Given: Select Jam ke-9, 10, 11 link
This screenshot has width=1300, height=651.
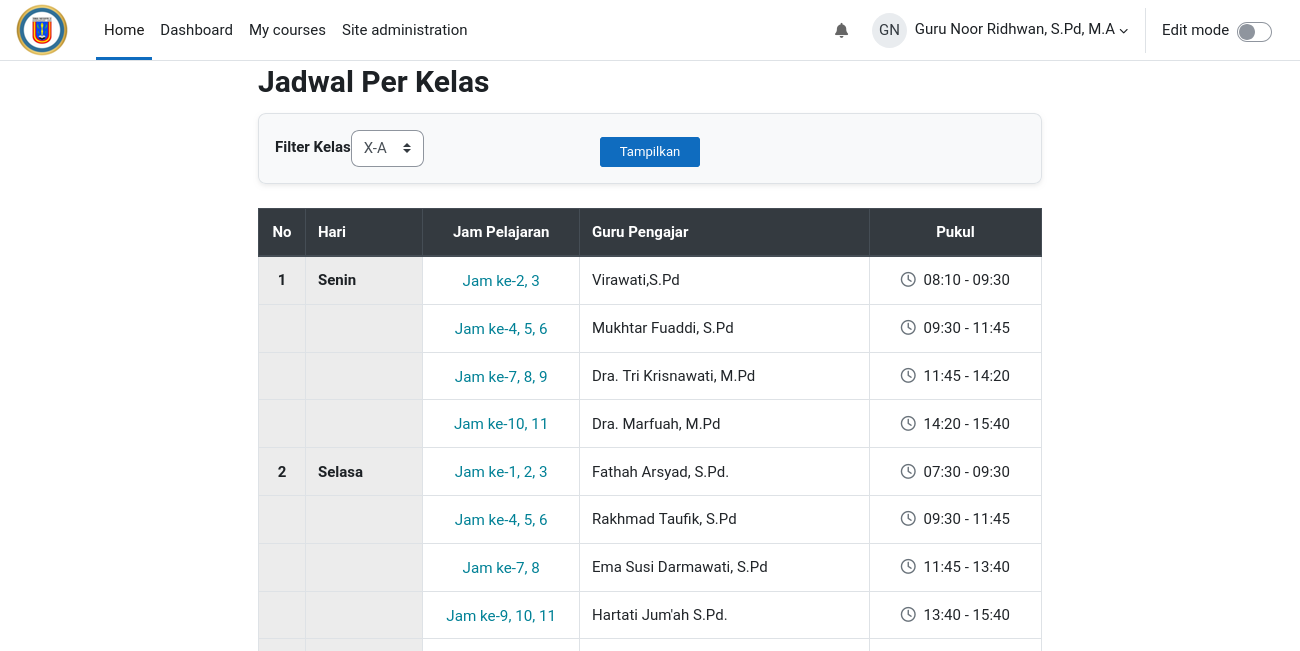Looking at the screenshot, I should tap(501, 616).
